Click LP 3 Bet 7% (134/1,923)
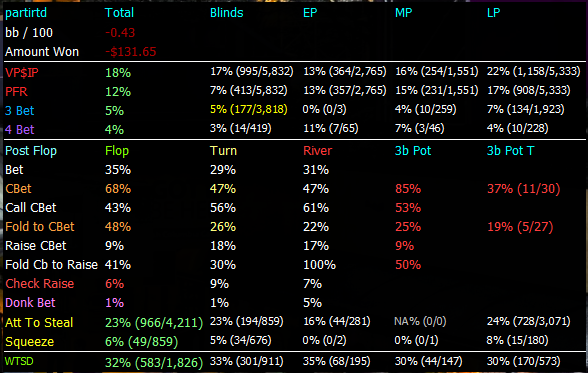This screenshot has height=373, width=588. click(525, 109)
